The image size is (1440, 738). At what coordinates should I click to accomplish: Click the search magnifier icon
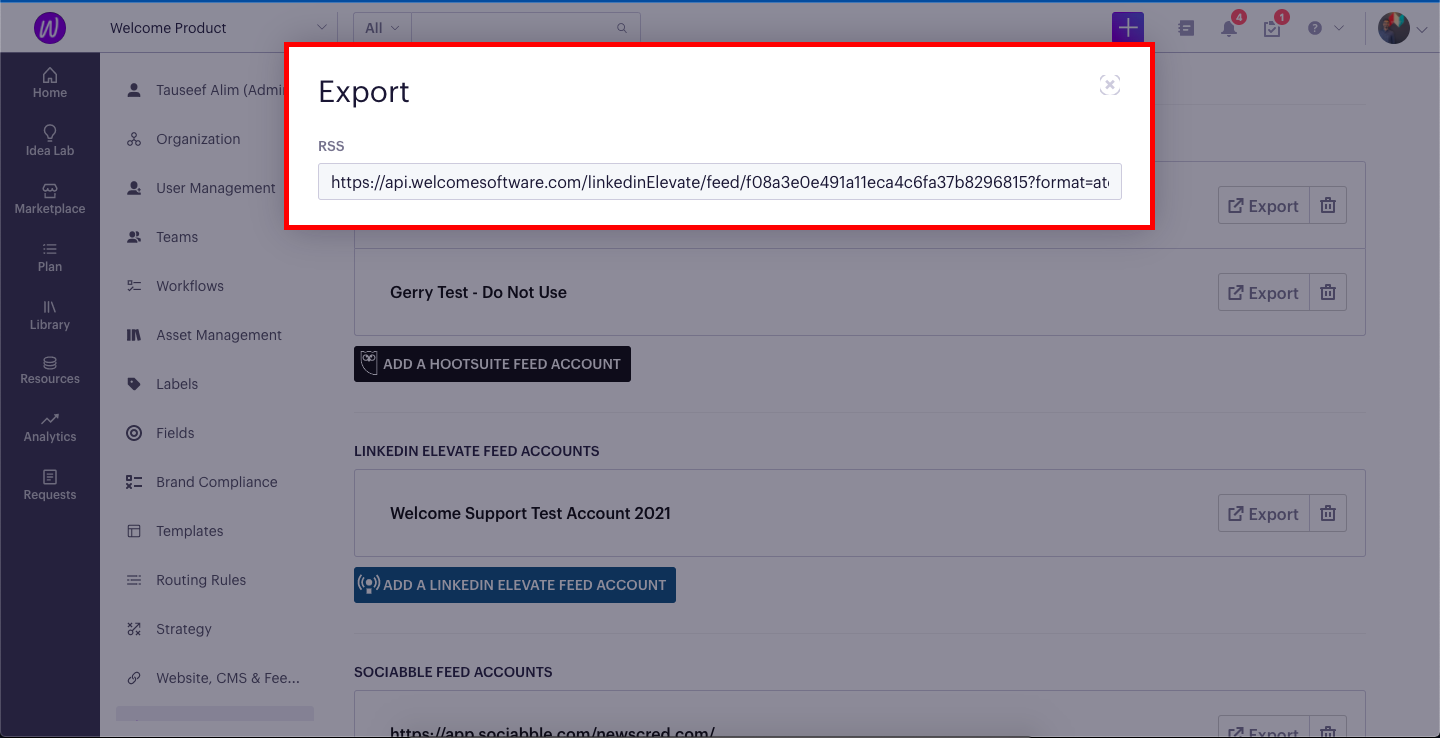[x=622, y=28]
